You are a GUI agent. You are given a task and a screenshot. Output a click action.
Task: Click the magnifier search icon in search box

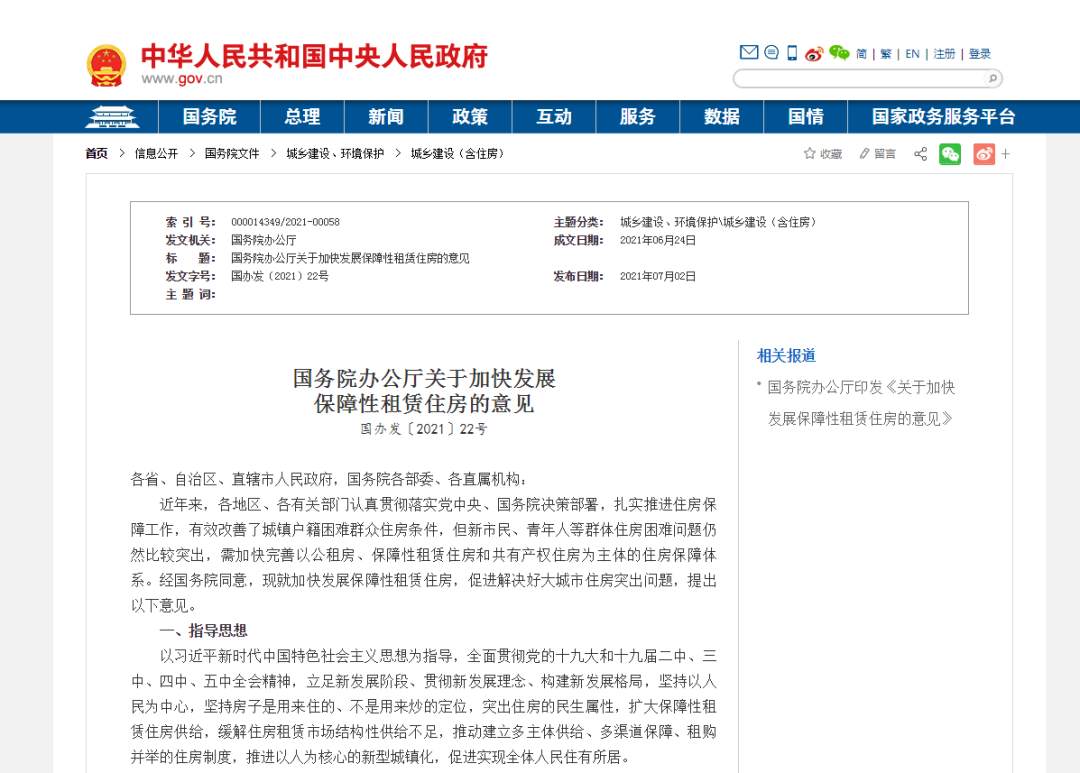click(x=993, y=79)
